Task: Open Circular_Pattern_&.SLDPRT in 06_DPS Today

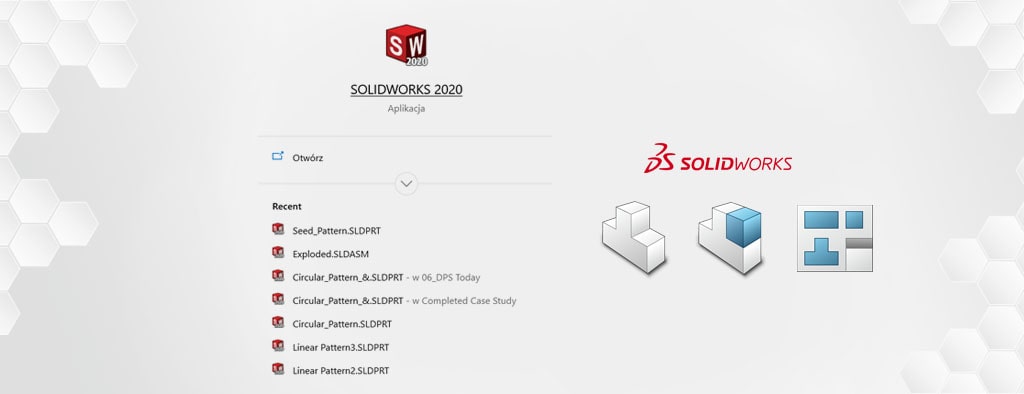Action: (386, 277)
